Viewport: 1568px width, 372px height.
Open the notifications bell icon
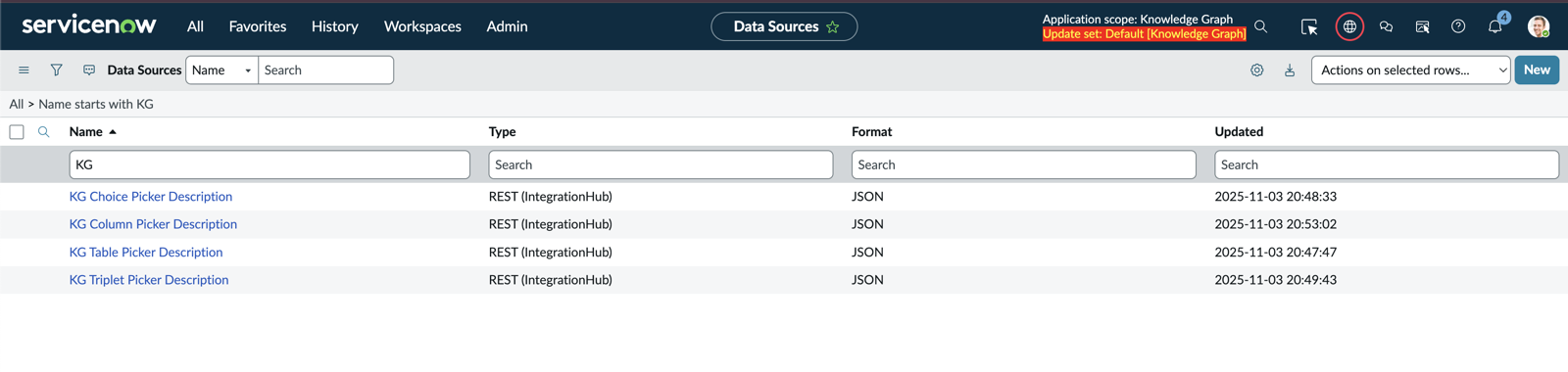coord(1494,26)
